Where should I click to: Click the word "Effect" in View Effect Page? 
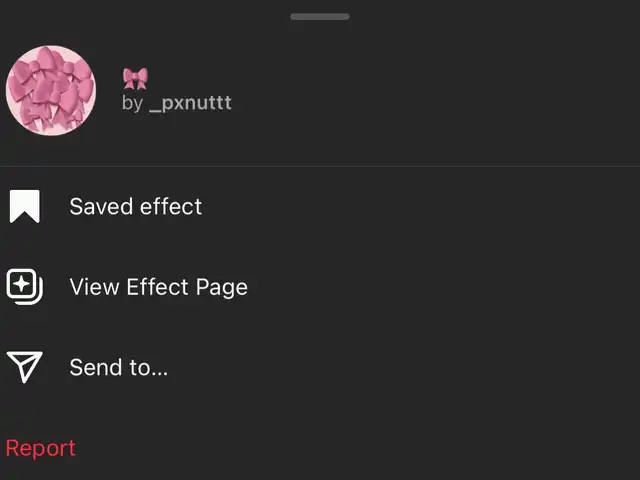158,287
